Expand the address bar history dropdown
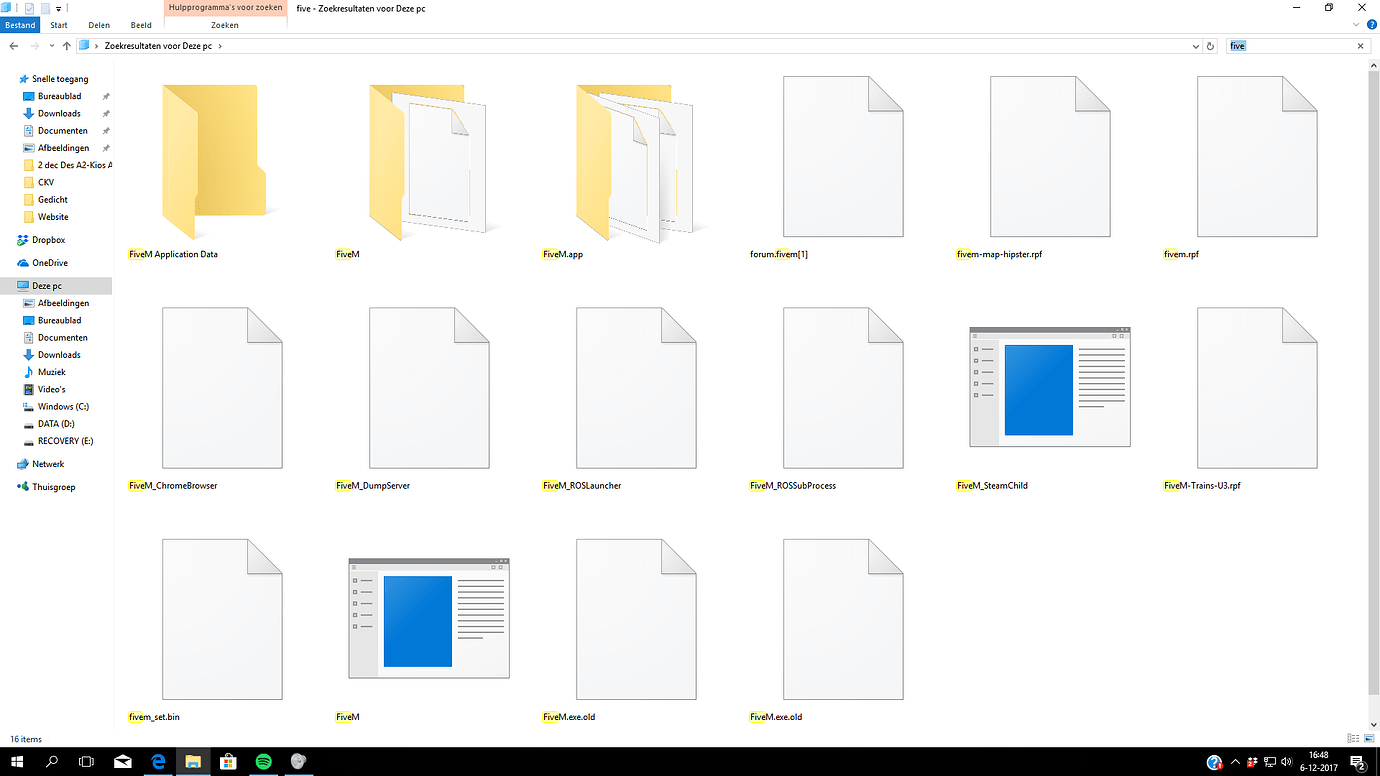 1195,45
